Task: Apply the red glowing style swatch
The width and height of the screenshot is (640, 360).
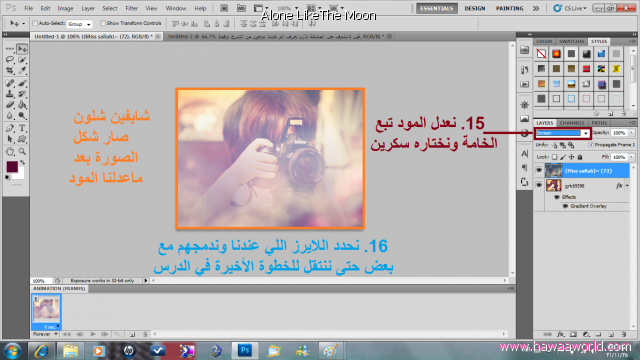Action: click(556, 54)
